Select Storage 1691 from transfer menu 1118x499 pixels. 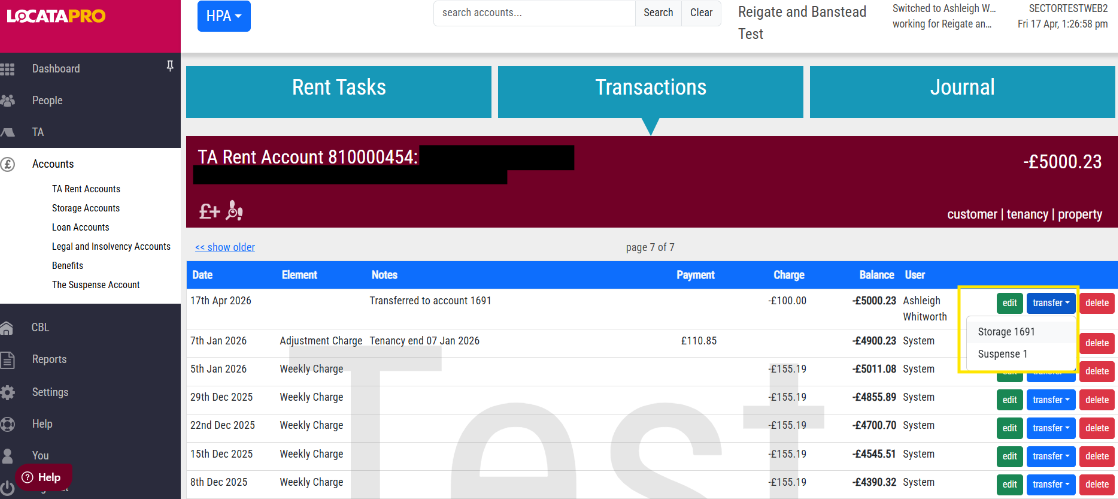pyautogui.click(x=1006, y=331)
